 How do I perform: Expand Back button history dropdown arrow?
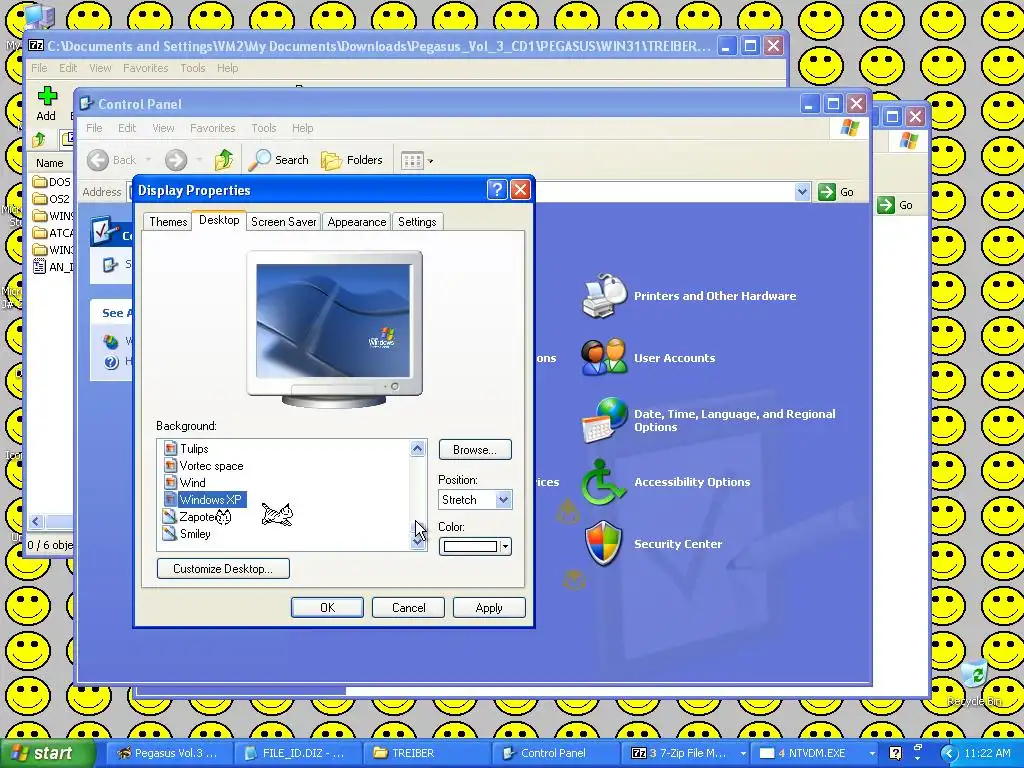[148, 160]
